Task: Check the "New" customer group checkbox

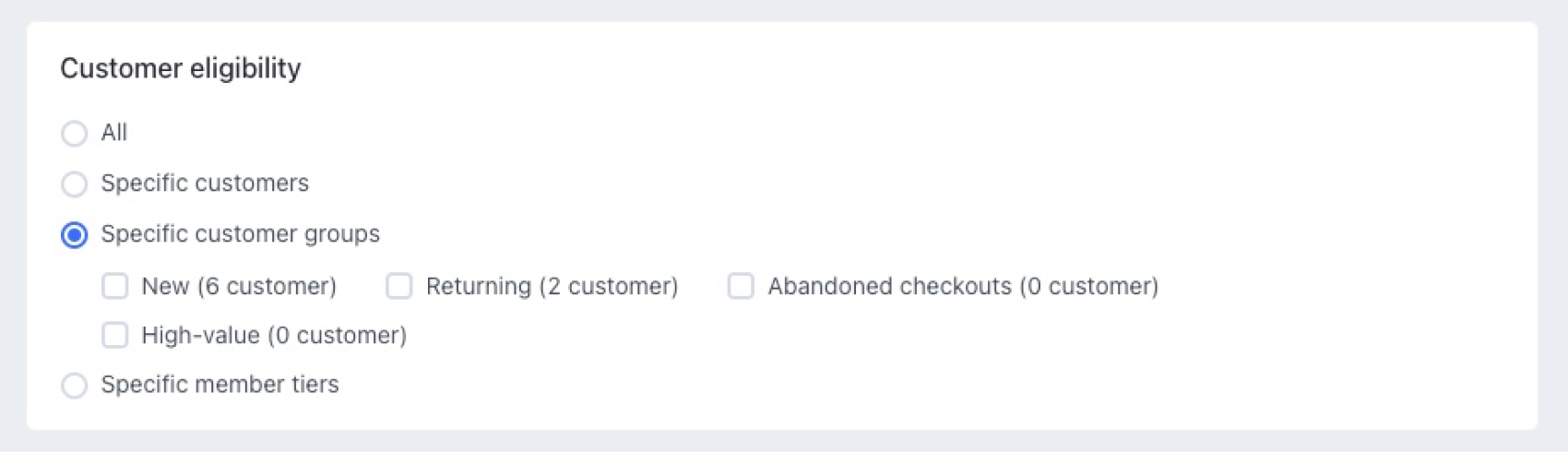Action: 115,286
